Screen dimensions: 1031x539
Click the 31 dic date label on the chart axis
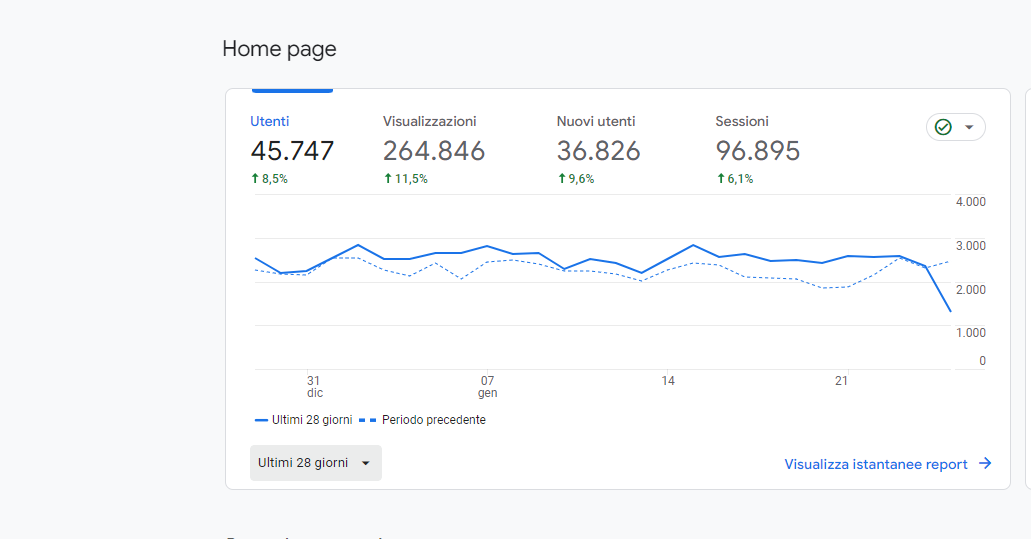[x=314, y=386]
